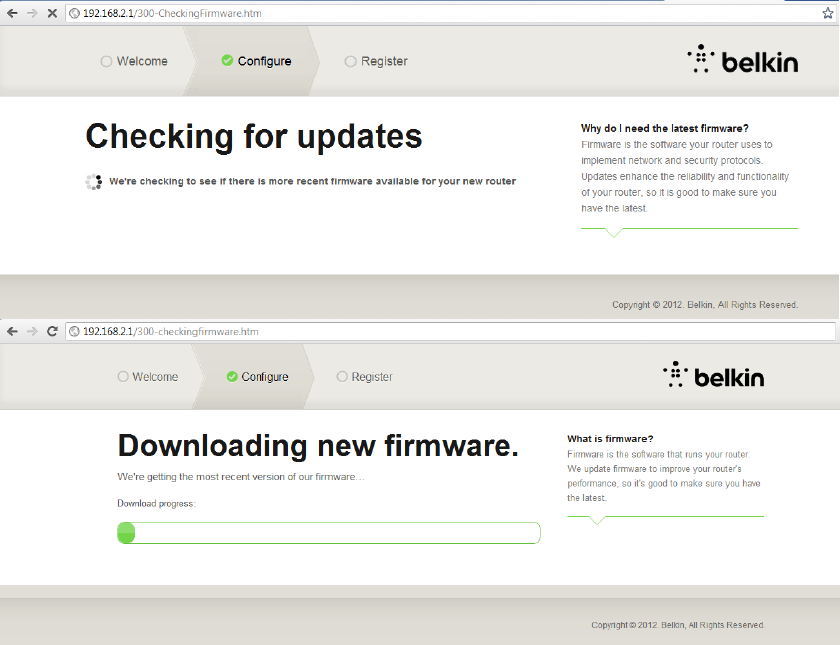The image size is (840, 645).
Task: Click the top address bar showing 300-CheckingFirmware.htm
Action: 451,13
